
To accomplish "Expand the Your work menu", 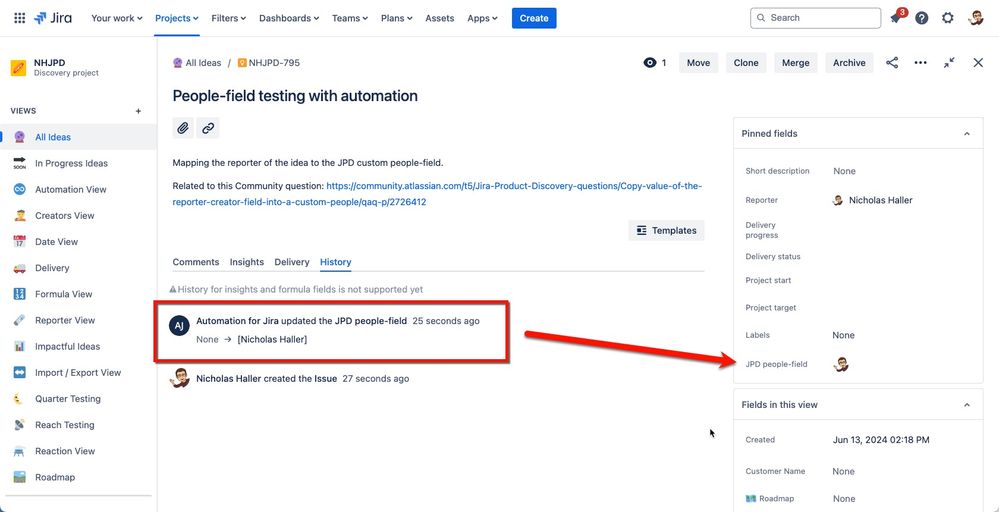I will (x=117, y=18).
